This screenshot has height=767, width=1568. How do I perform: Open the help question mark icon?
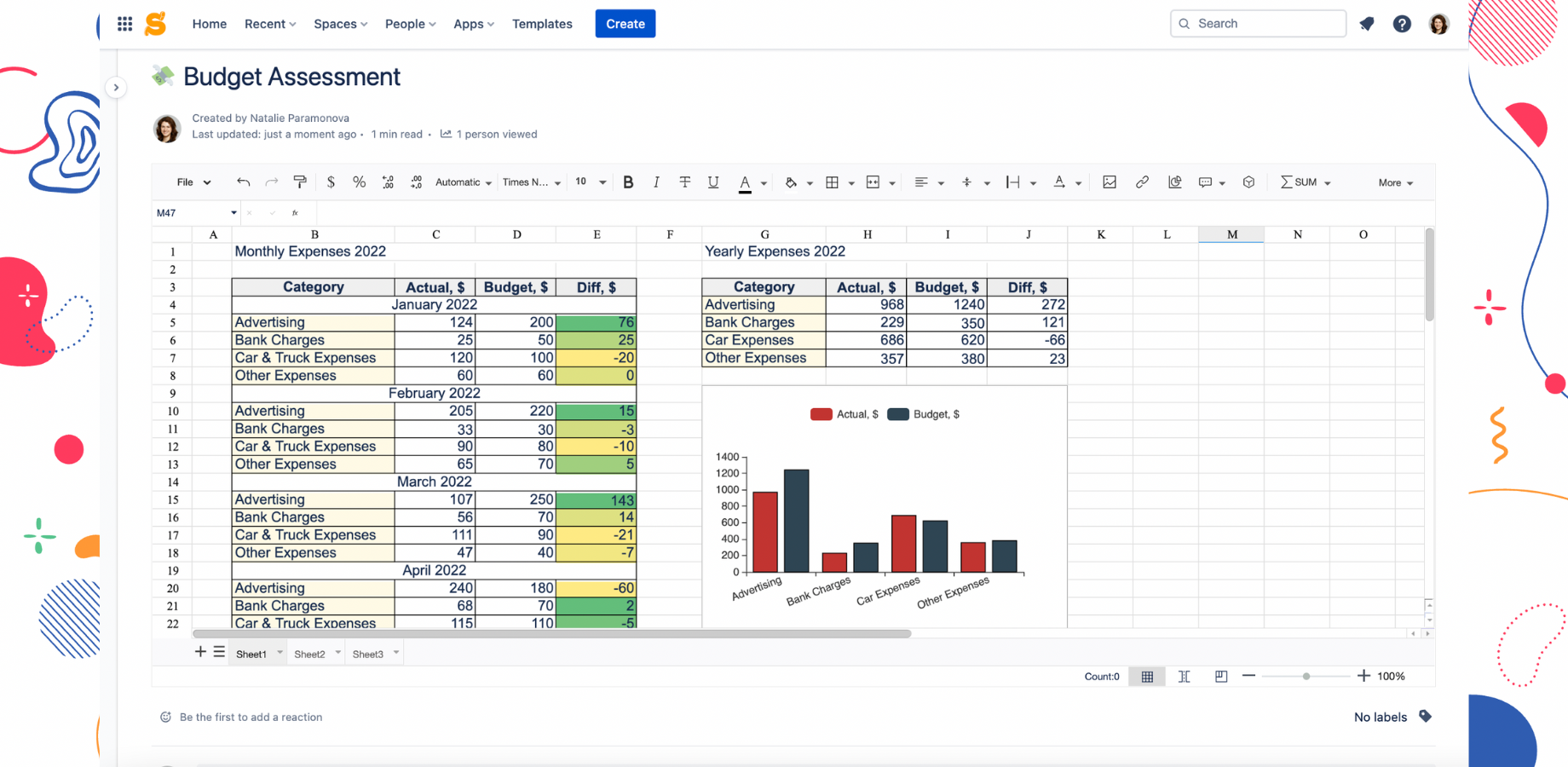pos(1402,24)
